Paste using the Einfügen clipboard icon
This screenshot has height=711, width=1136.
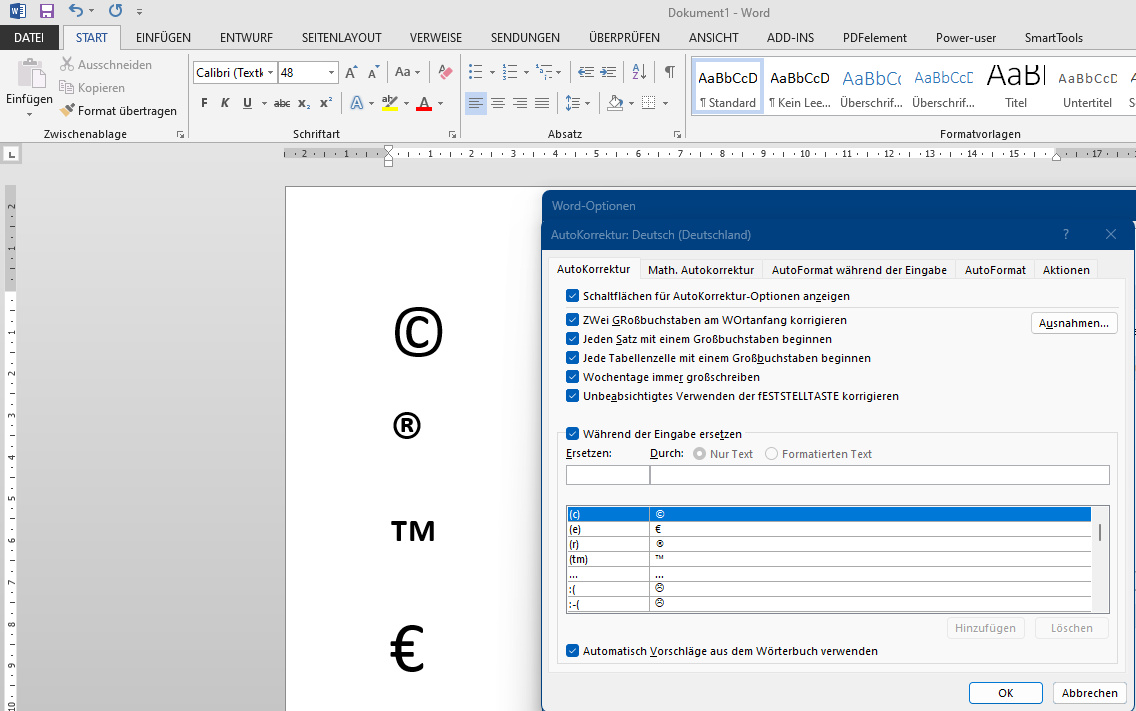point(30,74)
